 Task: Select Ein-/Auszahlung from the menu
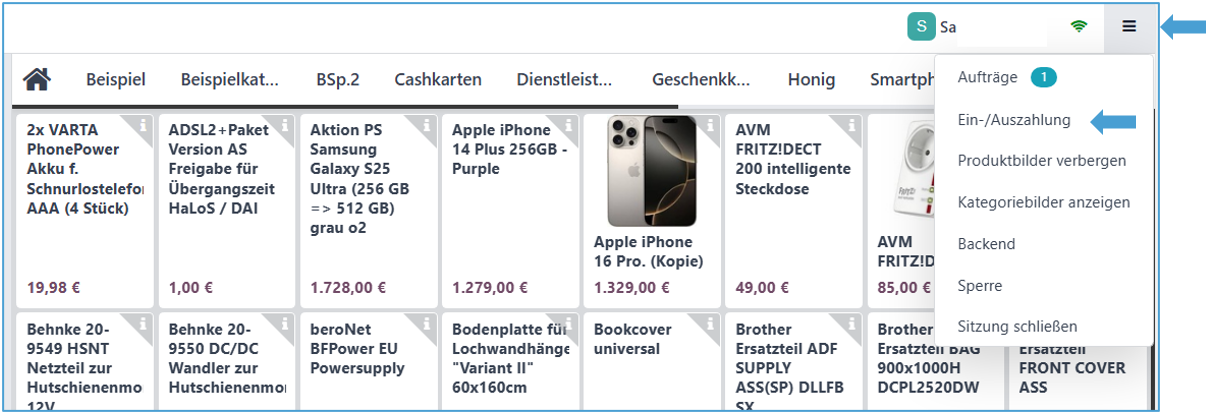(1013, 120)
